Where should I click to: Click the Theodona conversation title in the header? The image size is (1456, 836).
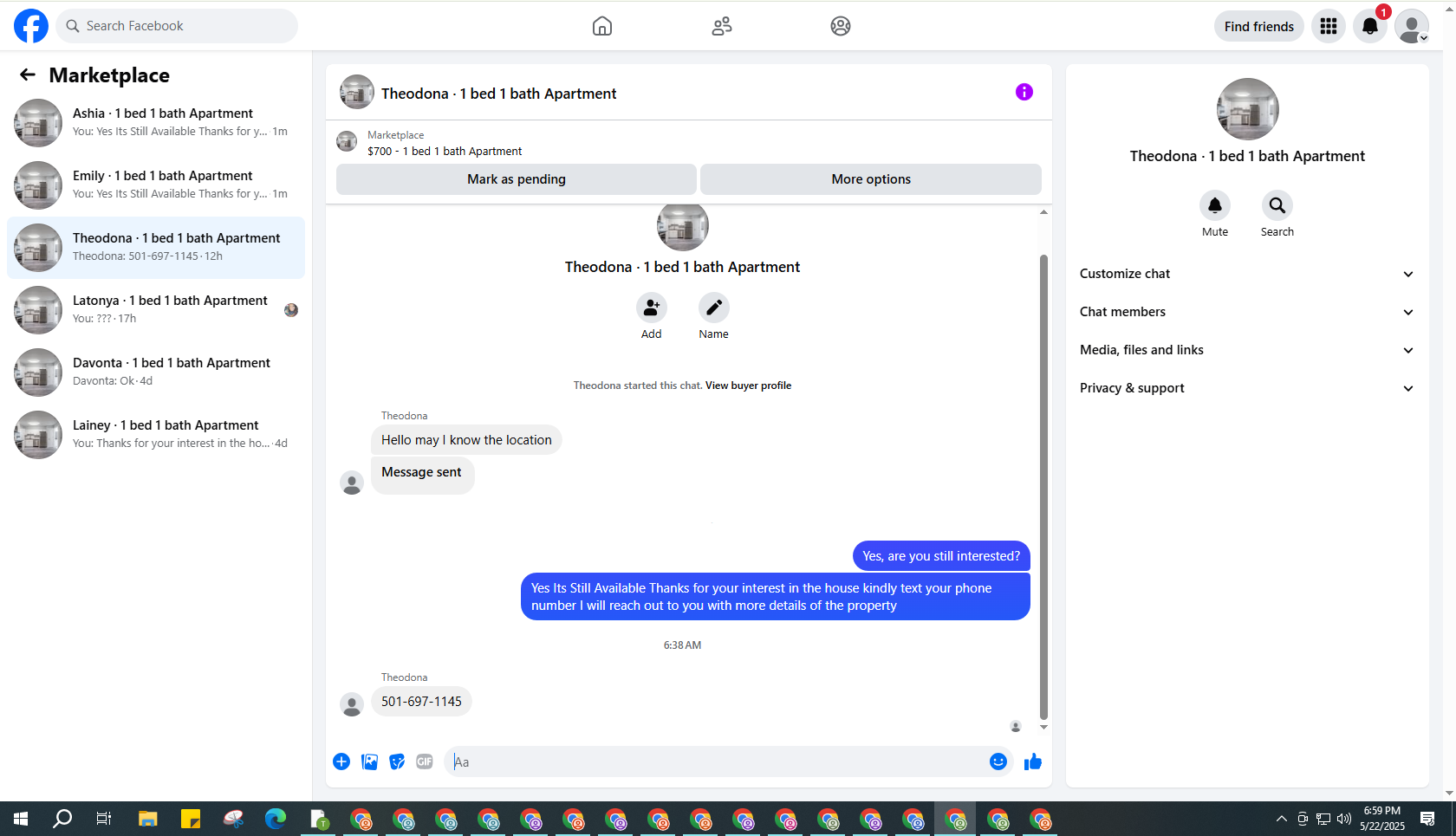[x=498, y=94]
